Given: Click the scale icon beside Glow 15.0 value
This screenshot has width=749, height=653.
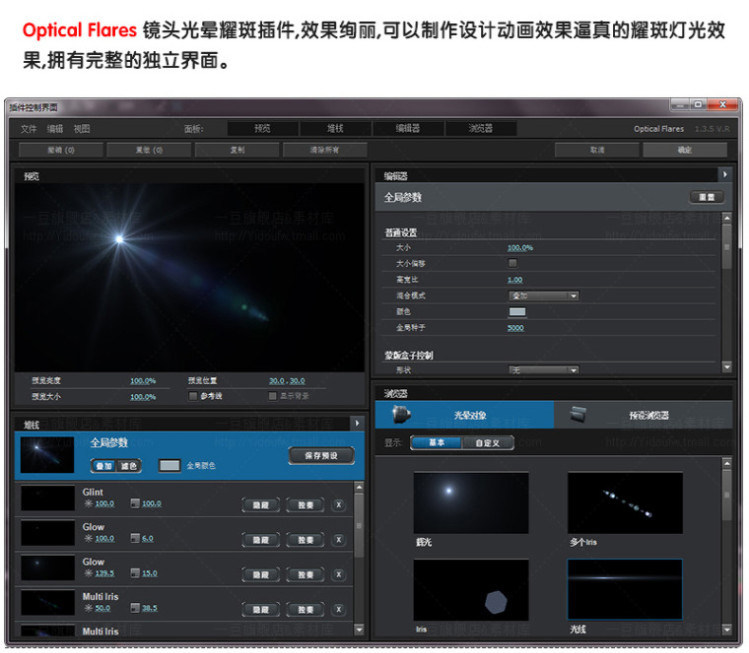Looking at the screenshot, I should coord(135,573).
